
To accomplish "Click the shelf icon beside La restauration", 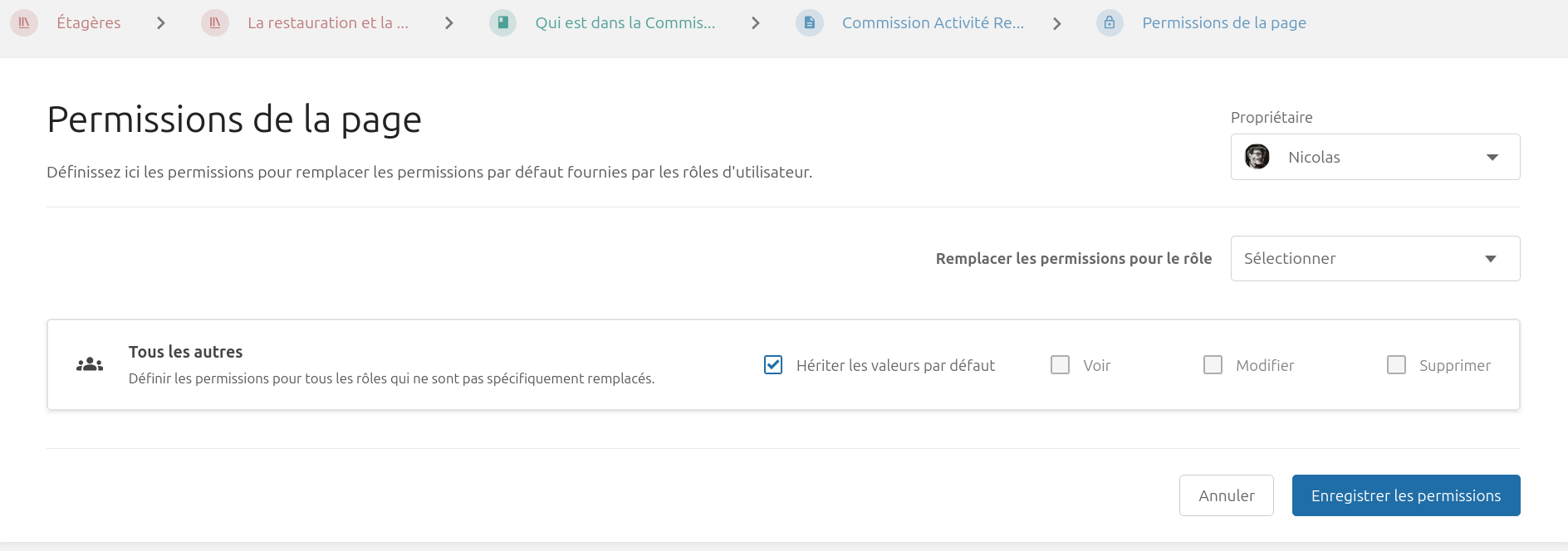I will pyautogui.click(x=215, y=23).
